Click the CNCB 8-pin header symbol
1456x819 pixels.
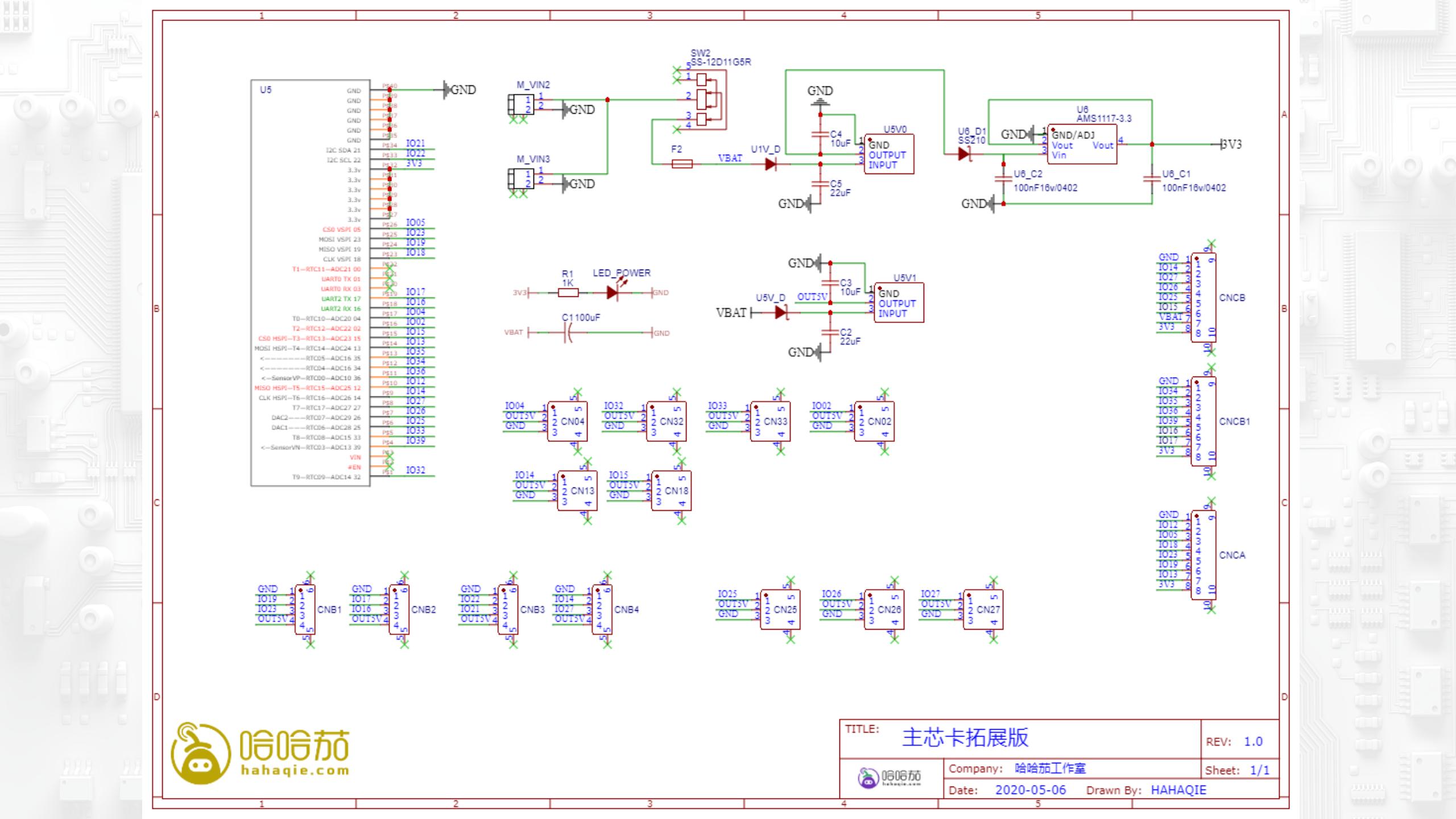[1203, 297]
